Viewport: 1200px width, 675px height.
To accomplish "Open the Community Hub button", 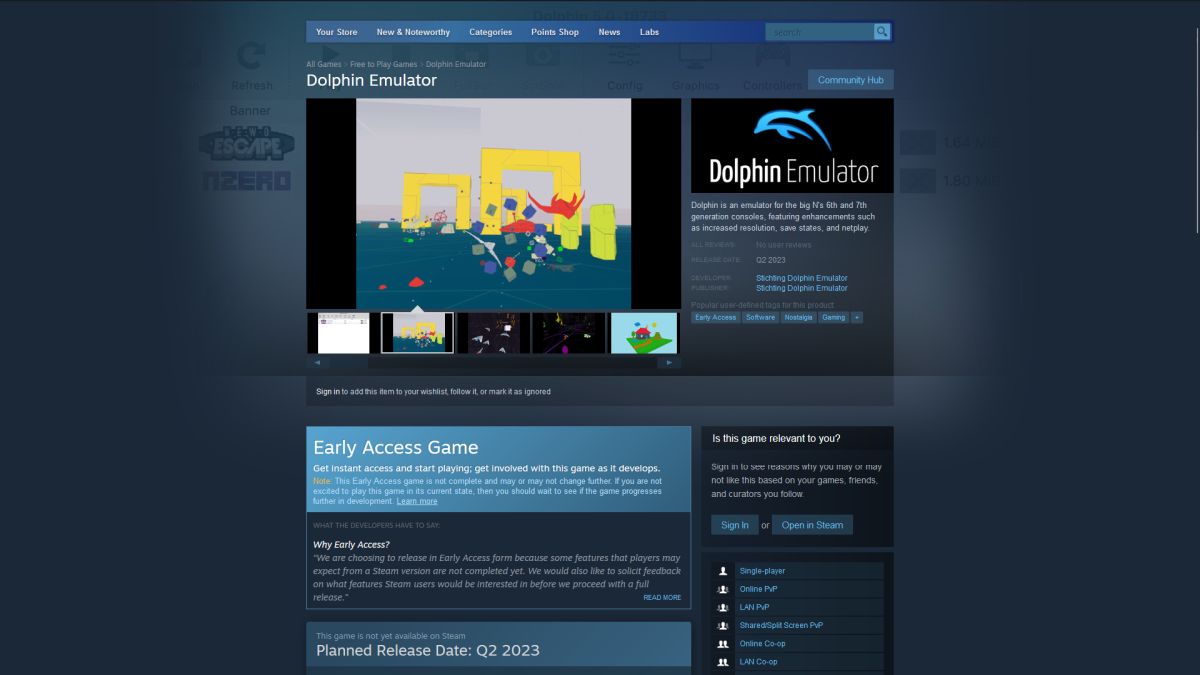I will (851, 80).
